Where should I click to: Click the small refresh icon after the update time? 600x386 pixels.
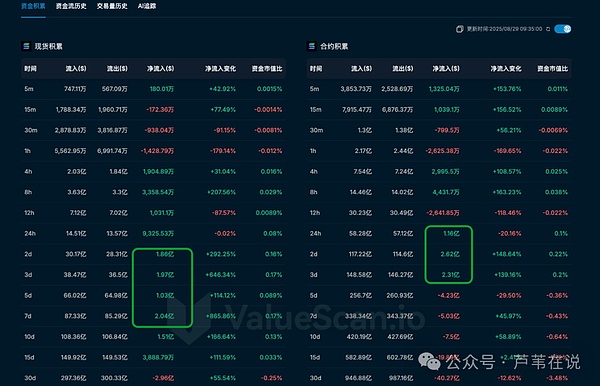548,29
